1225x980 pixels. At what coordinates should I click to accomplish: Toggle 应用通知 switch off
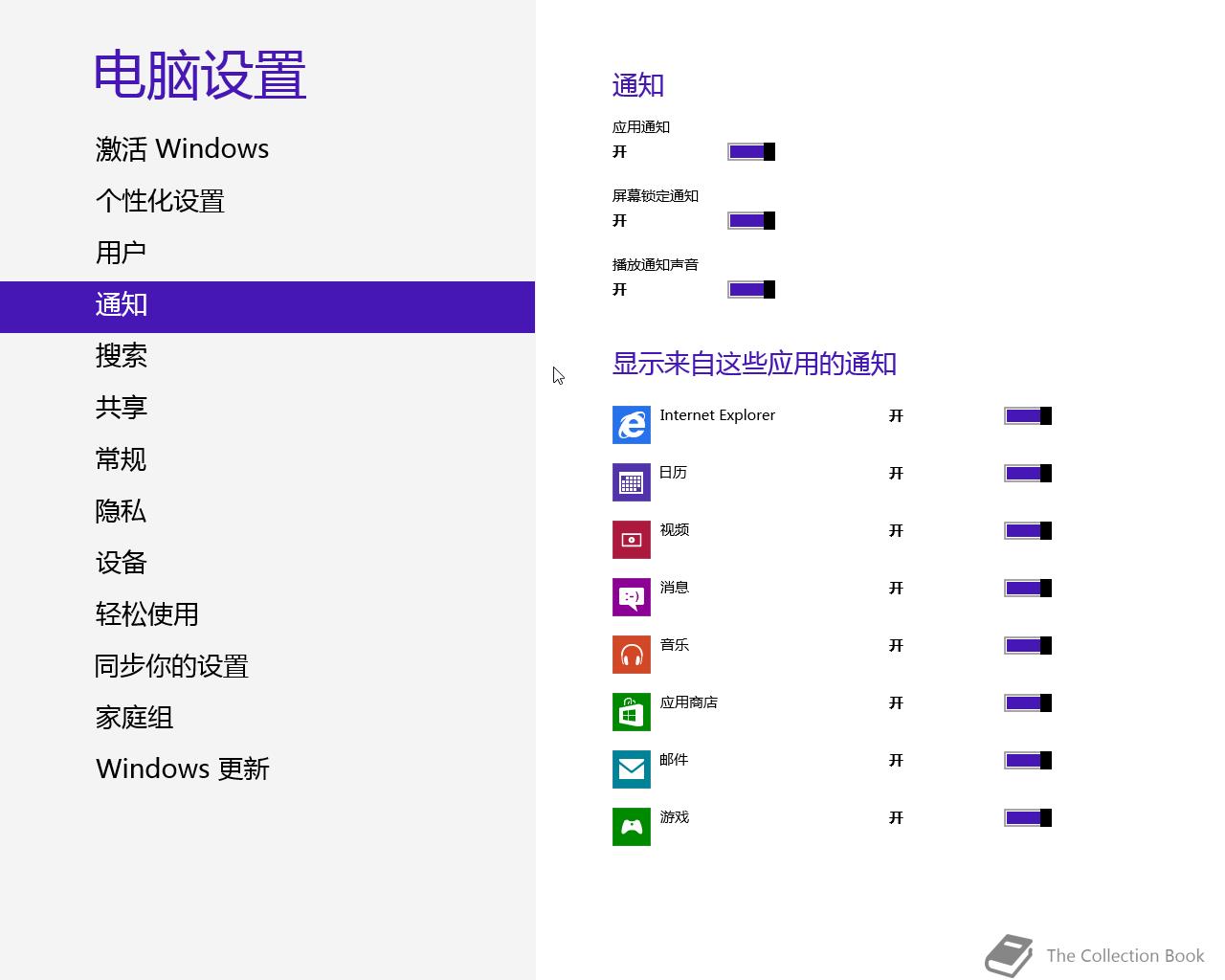(x=751, y=151)
